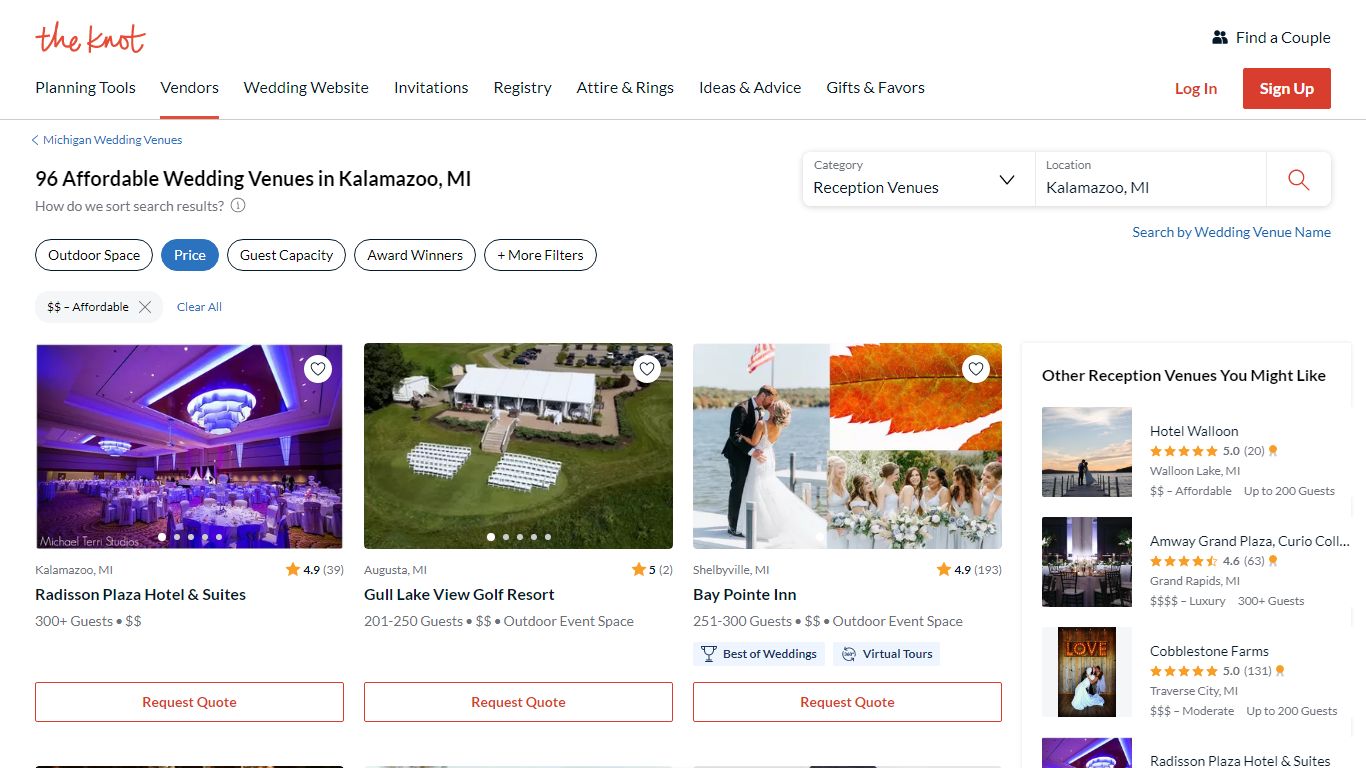Click The Knot logo
Image resolution: width=1366 pixels, height=768 pixels.
90,38
